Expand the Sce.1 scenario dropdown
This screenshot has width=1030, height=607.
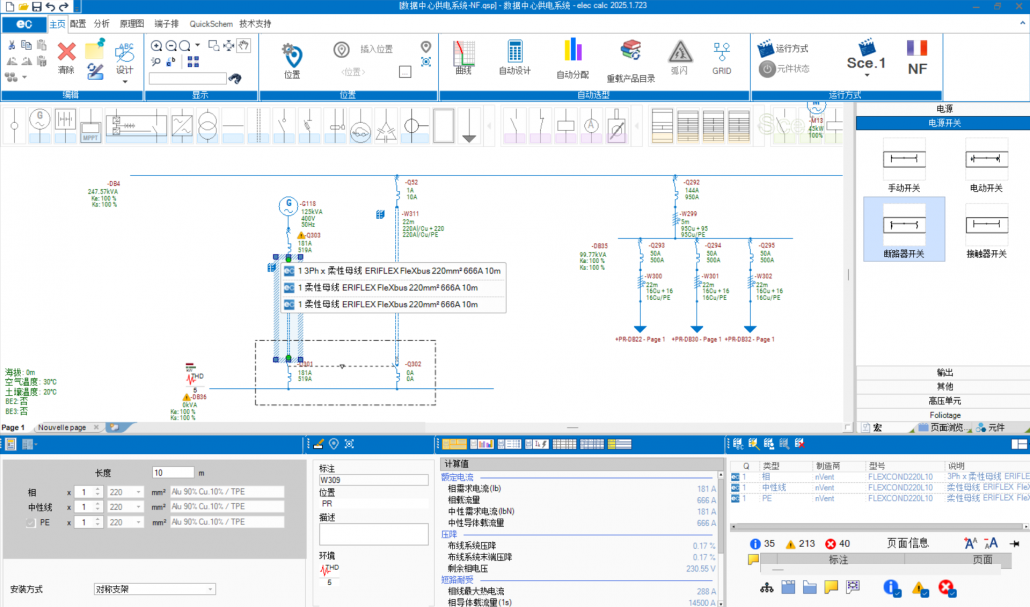click(866, 78)
